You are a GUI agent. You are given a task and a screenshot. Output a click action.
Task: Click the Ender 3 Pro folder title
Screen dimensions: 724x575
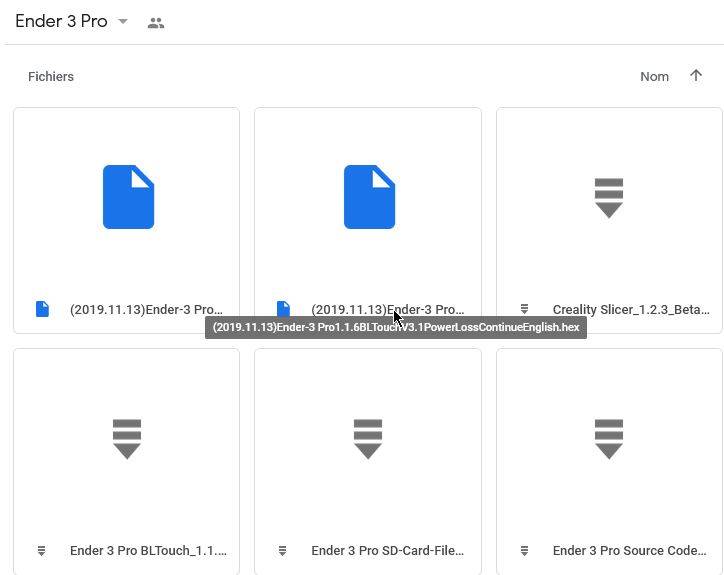point(61,21)
